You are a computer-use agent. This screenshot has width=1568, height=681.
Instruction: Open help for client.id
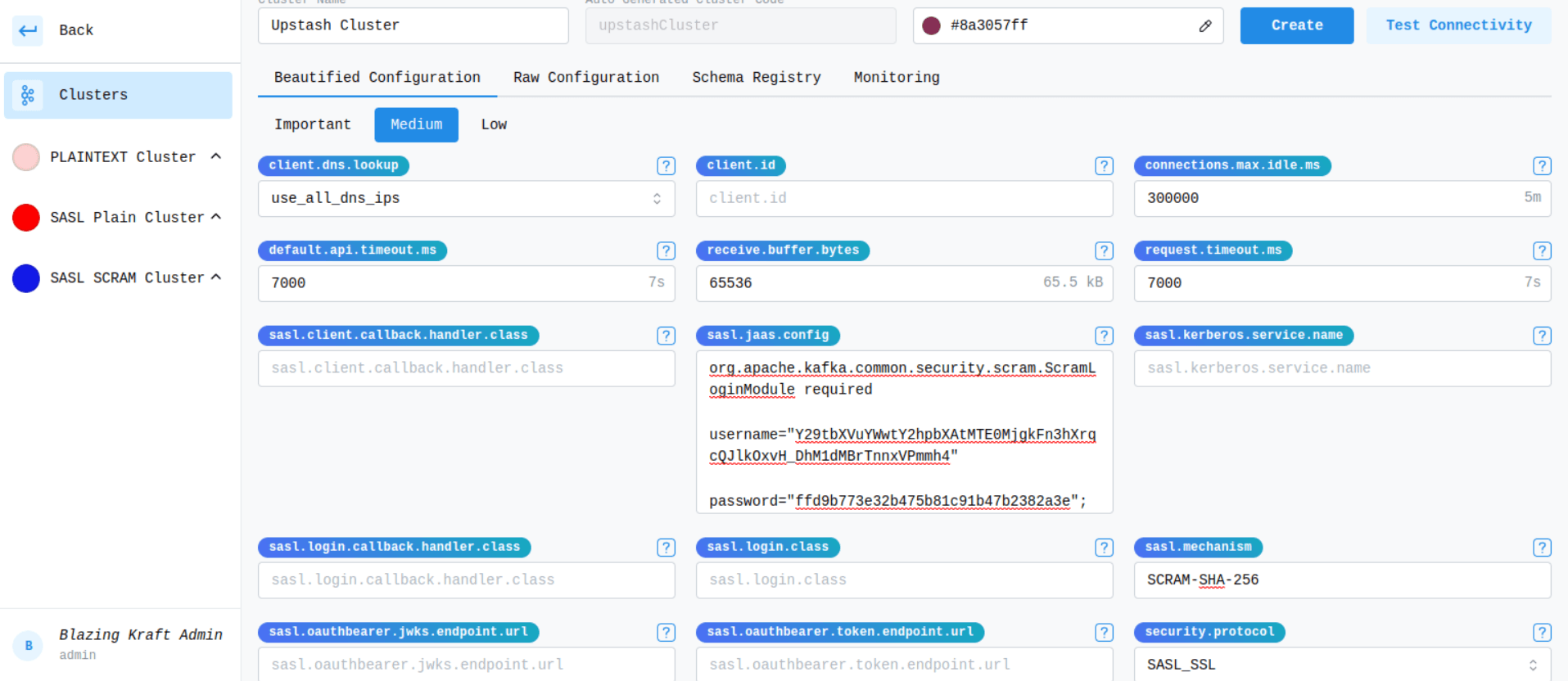click(1104, 166)
